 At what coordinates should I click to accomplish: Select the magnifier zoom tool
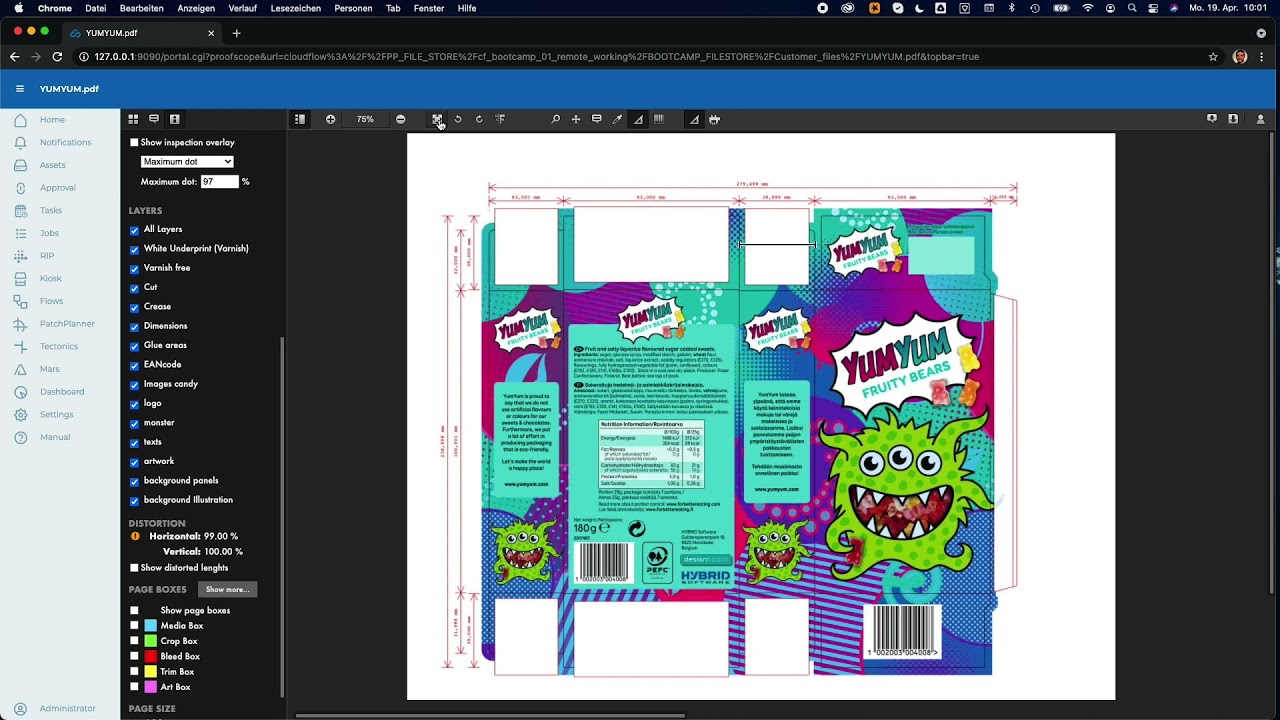click(556, 119)
